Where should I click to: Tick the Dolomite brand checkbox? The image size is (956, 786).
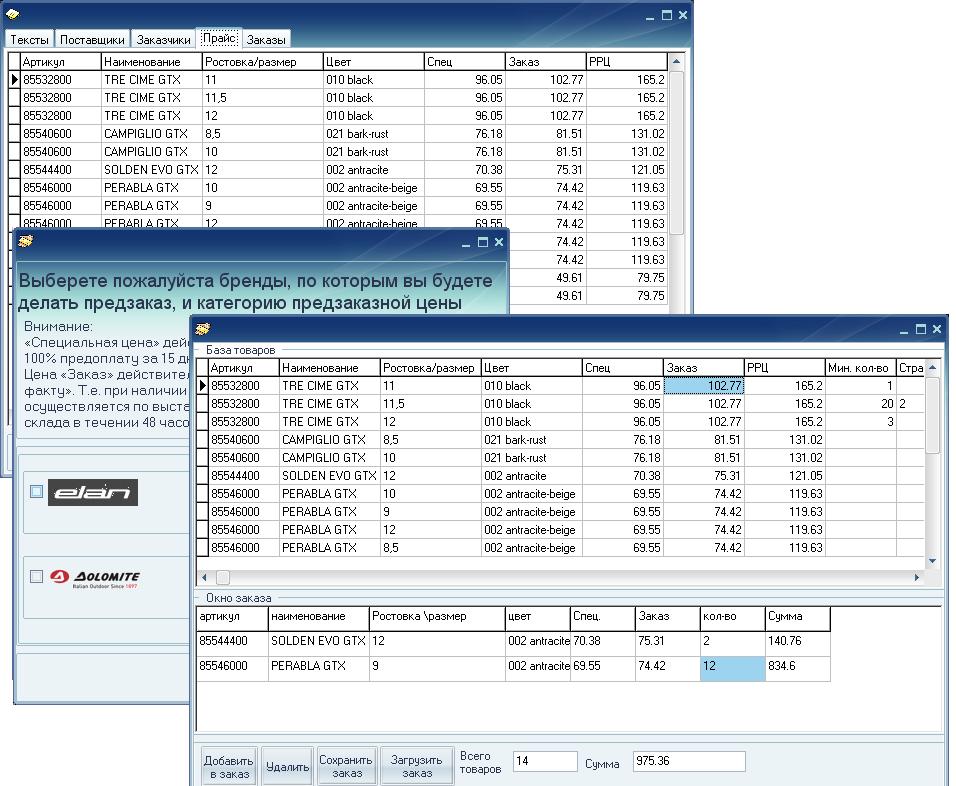37,576
